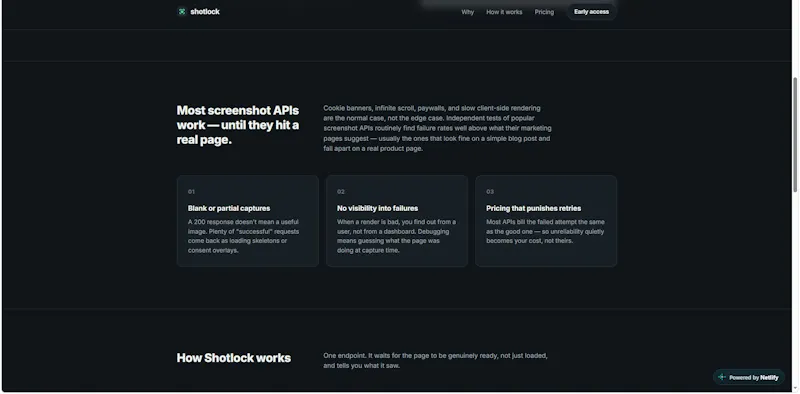The height and width of the screenshot is (394, 800).
Task: Select the No visibility into failures heading
Action: pos(378,208)
